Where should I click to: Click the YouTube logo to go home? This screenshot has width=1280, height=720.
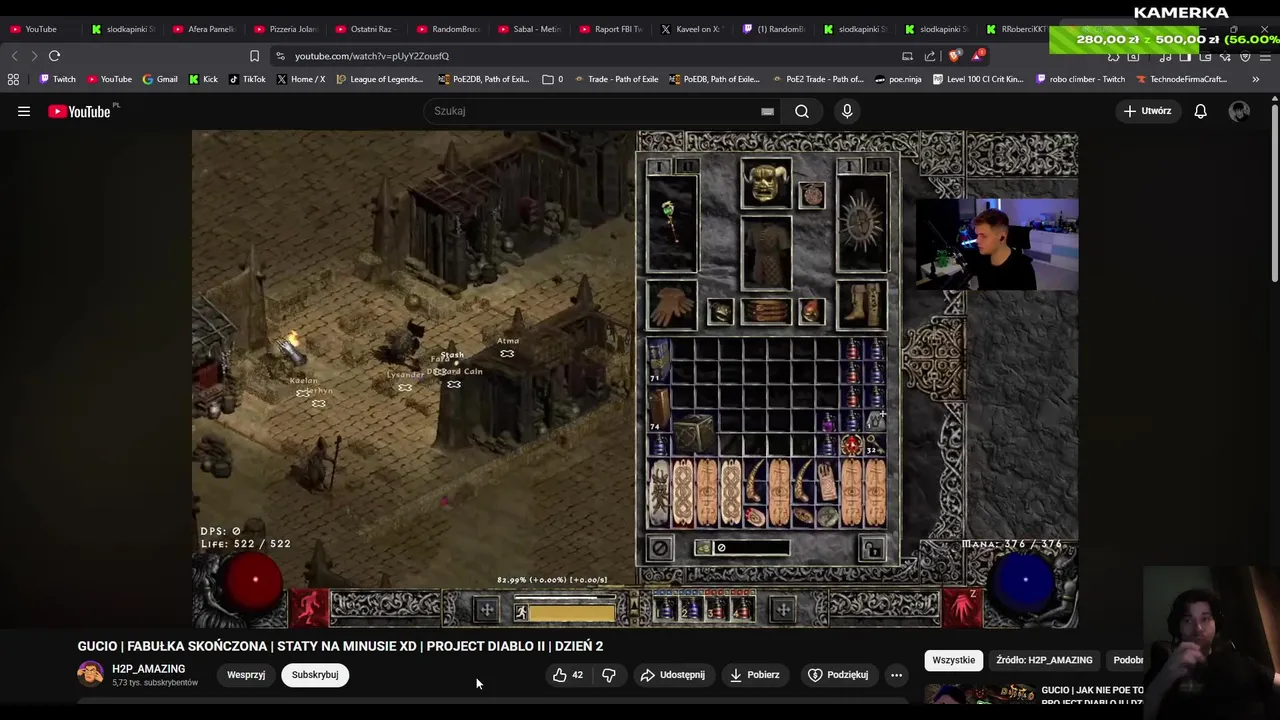[80, 111]
